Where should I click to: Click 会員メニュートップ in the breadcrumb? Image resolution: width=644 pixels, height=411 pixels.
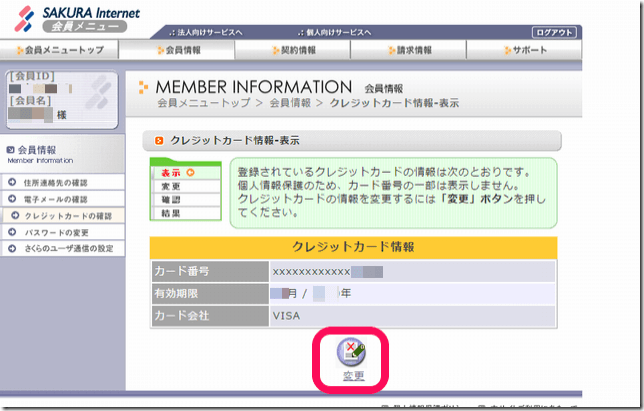[x=203, y=103]
